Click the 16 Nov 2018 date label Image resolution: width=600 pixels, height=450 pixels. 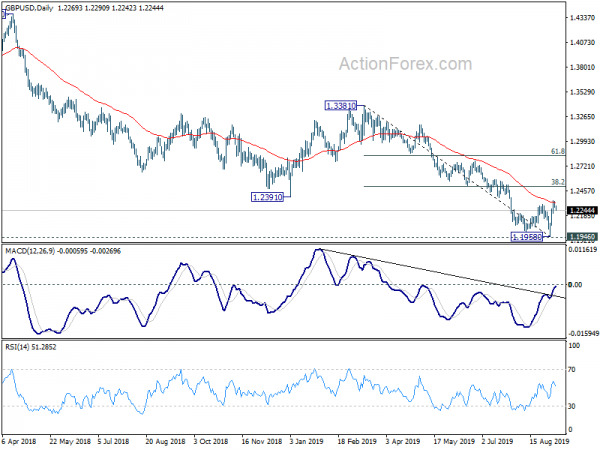pos(262,441)
